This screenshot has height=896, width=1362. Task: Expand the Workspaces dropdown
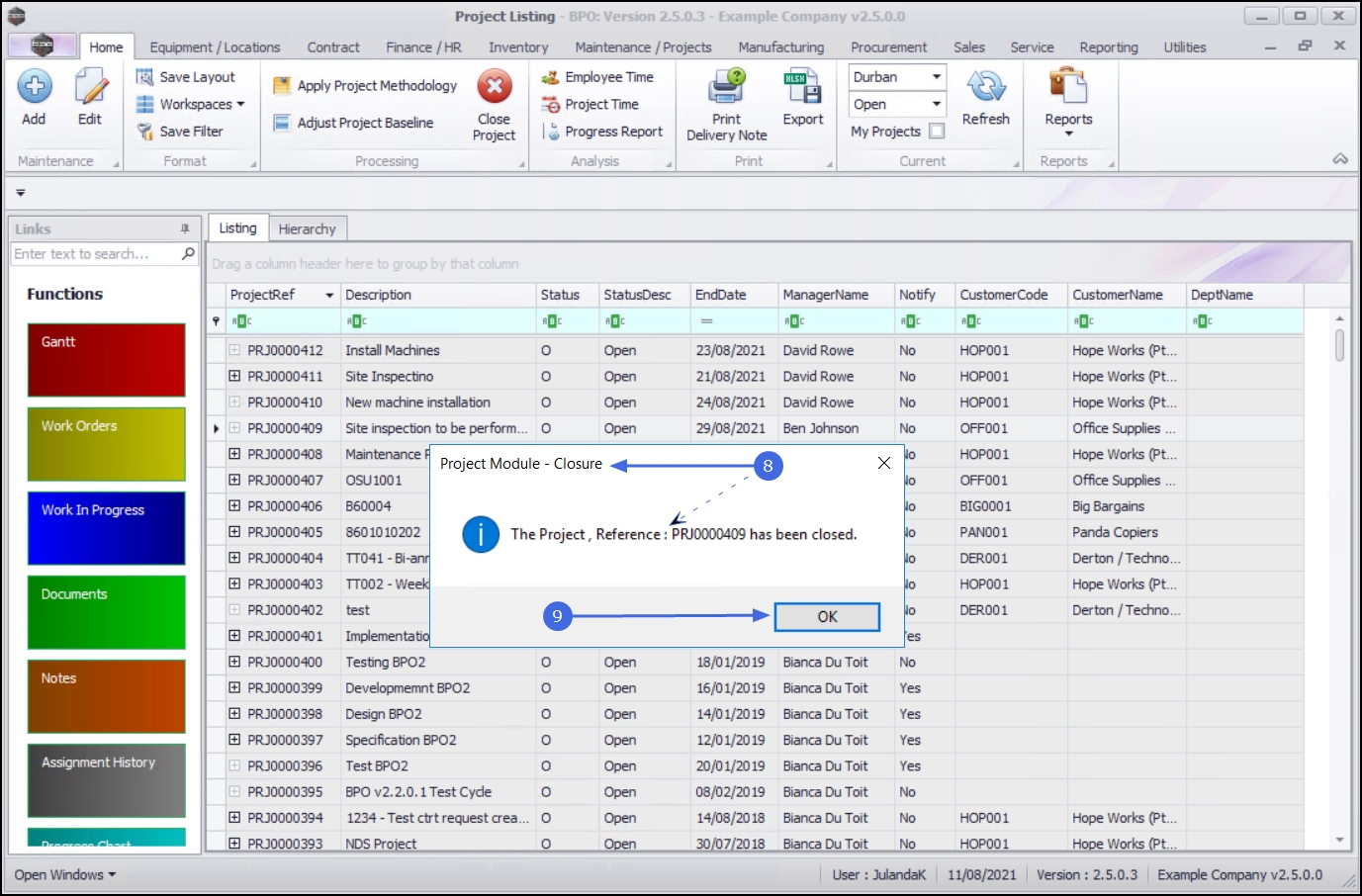point(240,104)
